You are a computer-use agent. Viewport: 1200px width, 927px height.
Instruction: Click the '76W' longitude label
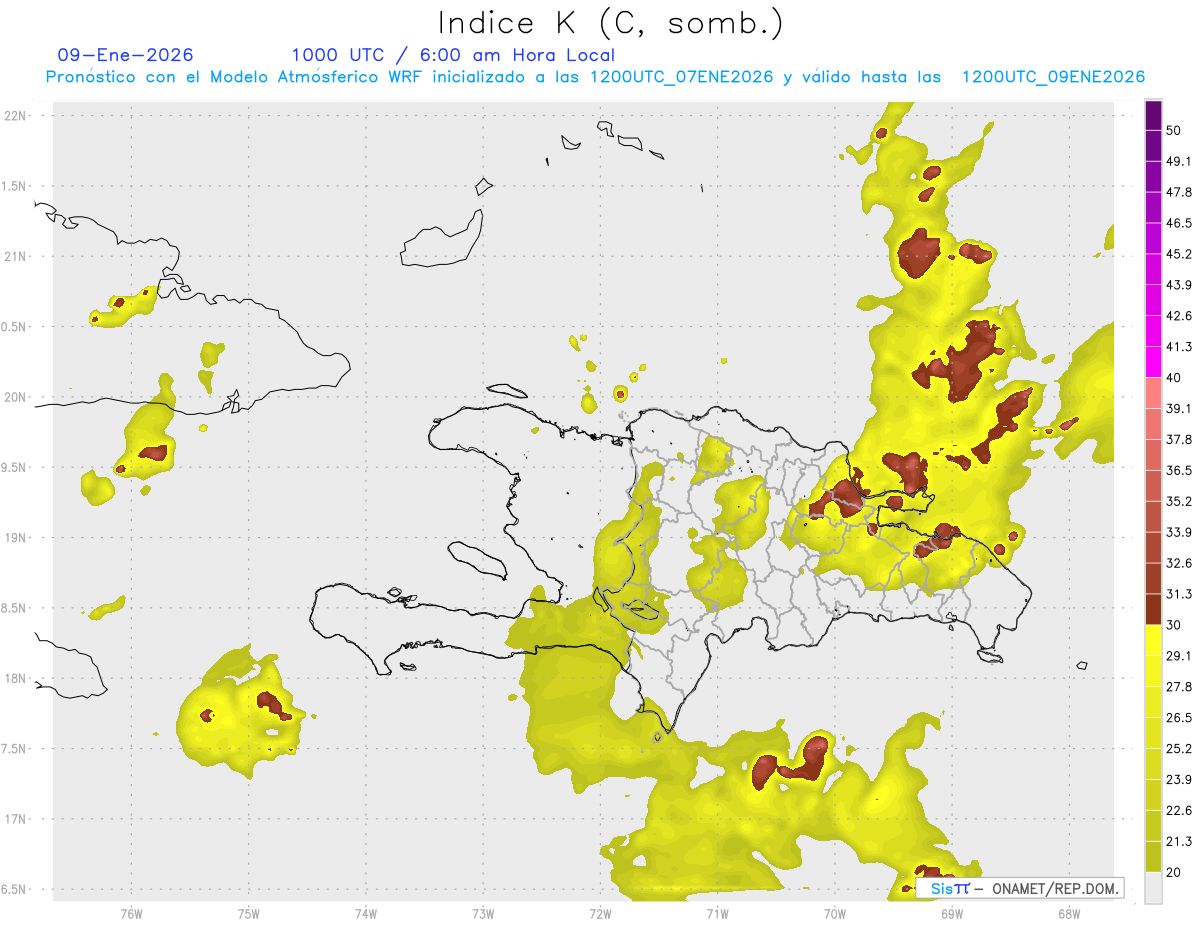[x=131, y=914]
